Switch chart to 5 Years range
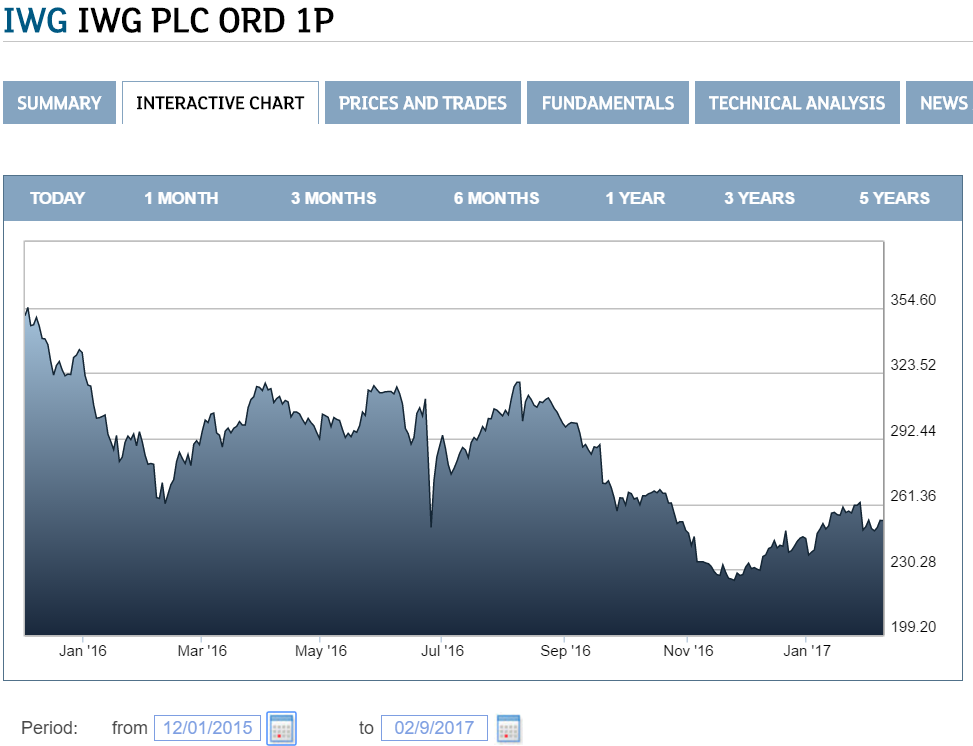This screenshot has width=973, height=746. click(894, 198)
